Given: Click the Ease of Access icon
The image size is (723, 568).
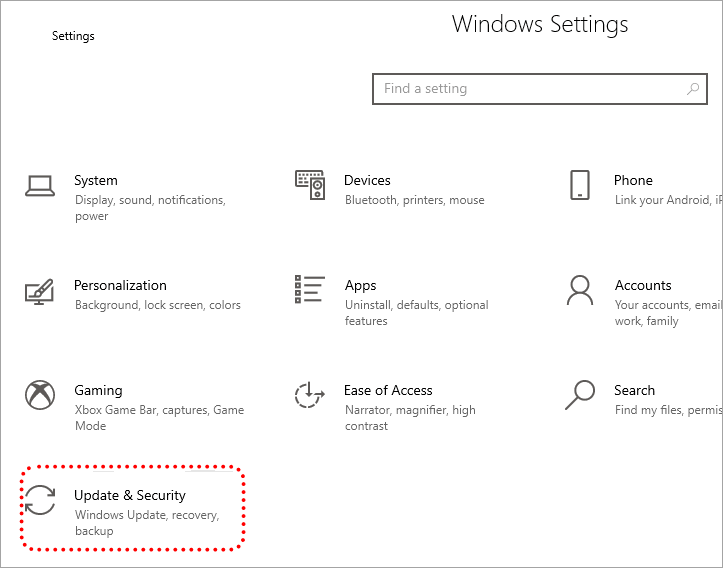Looking at the screenshot, I should pos(310,395).
